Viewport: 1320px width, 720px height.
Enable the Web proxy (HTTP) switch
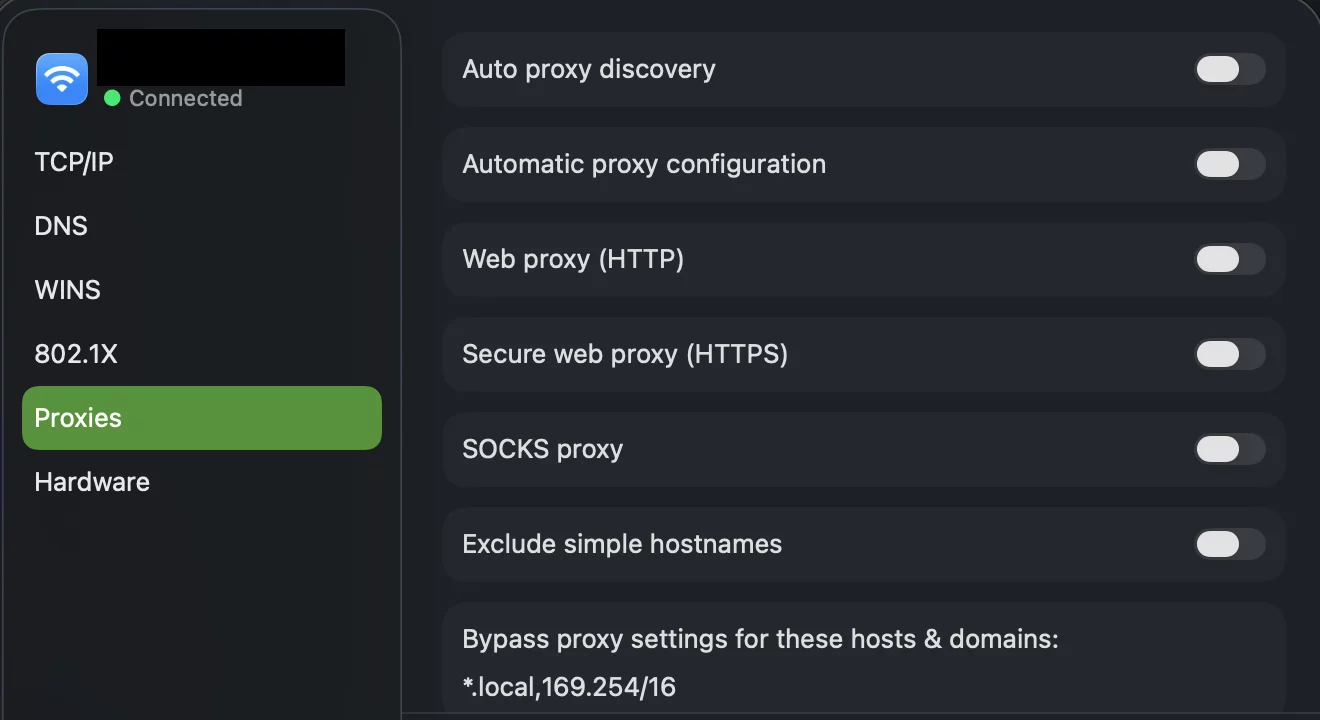click(1229, 259)
